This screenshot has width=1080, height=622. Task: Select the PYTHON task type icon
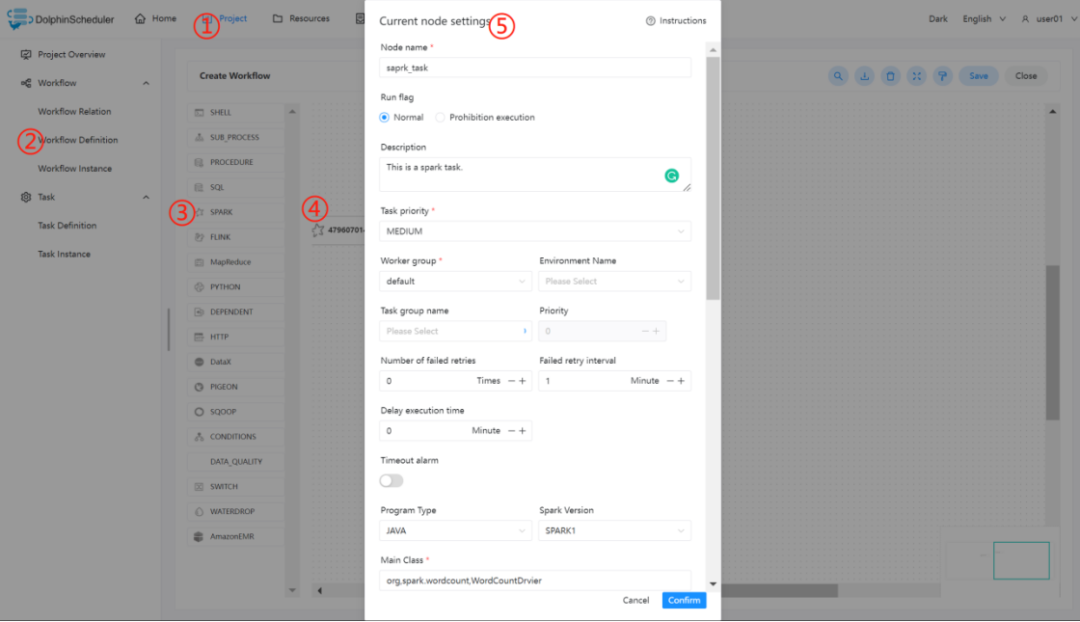(199, 287)
